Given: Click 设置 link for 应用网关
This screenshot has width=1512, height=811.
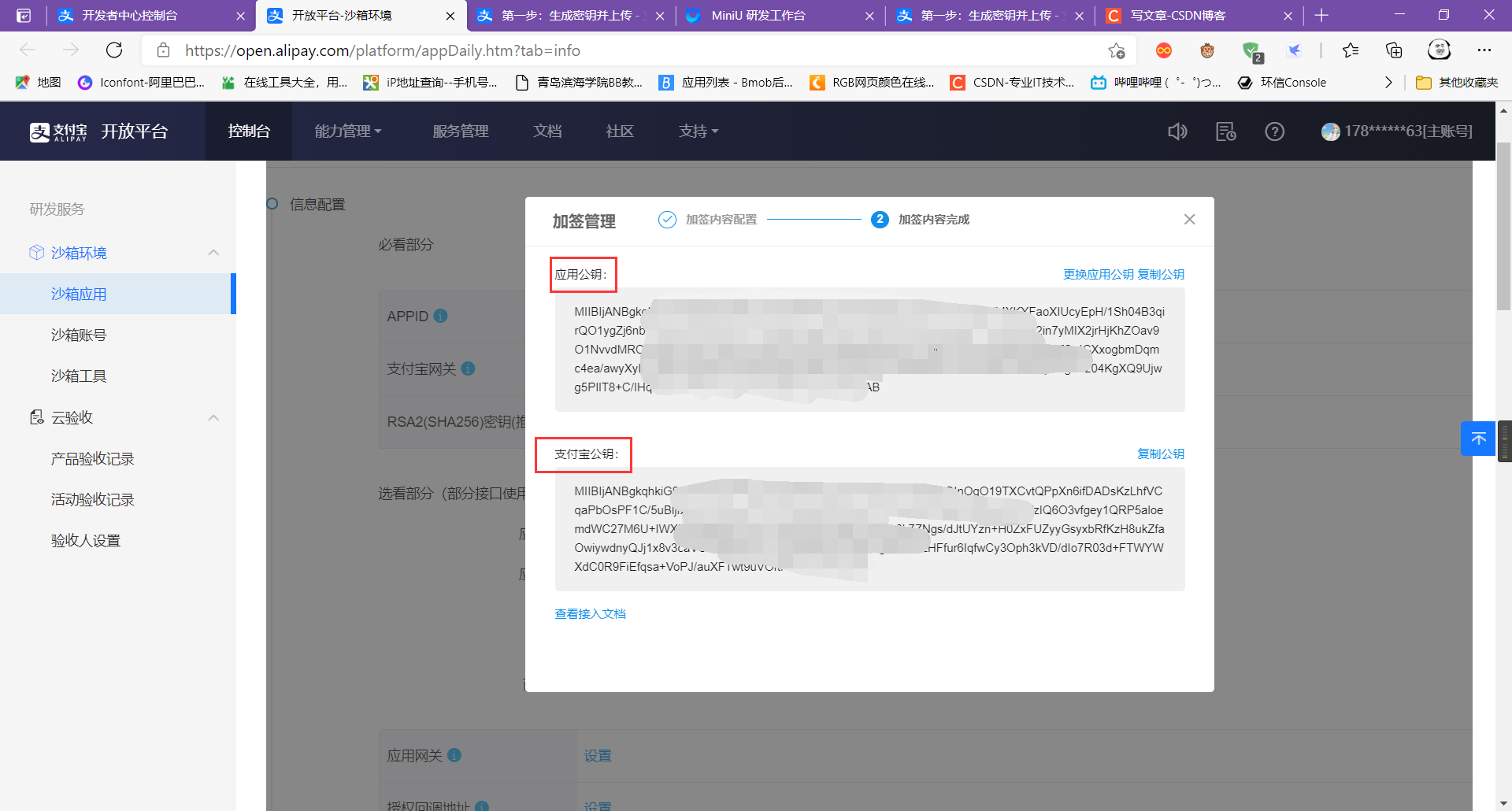Looking at the screenshot, I should click(598, 755).
